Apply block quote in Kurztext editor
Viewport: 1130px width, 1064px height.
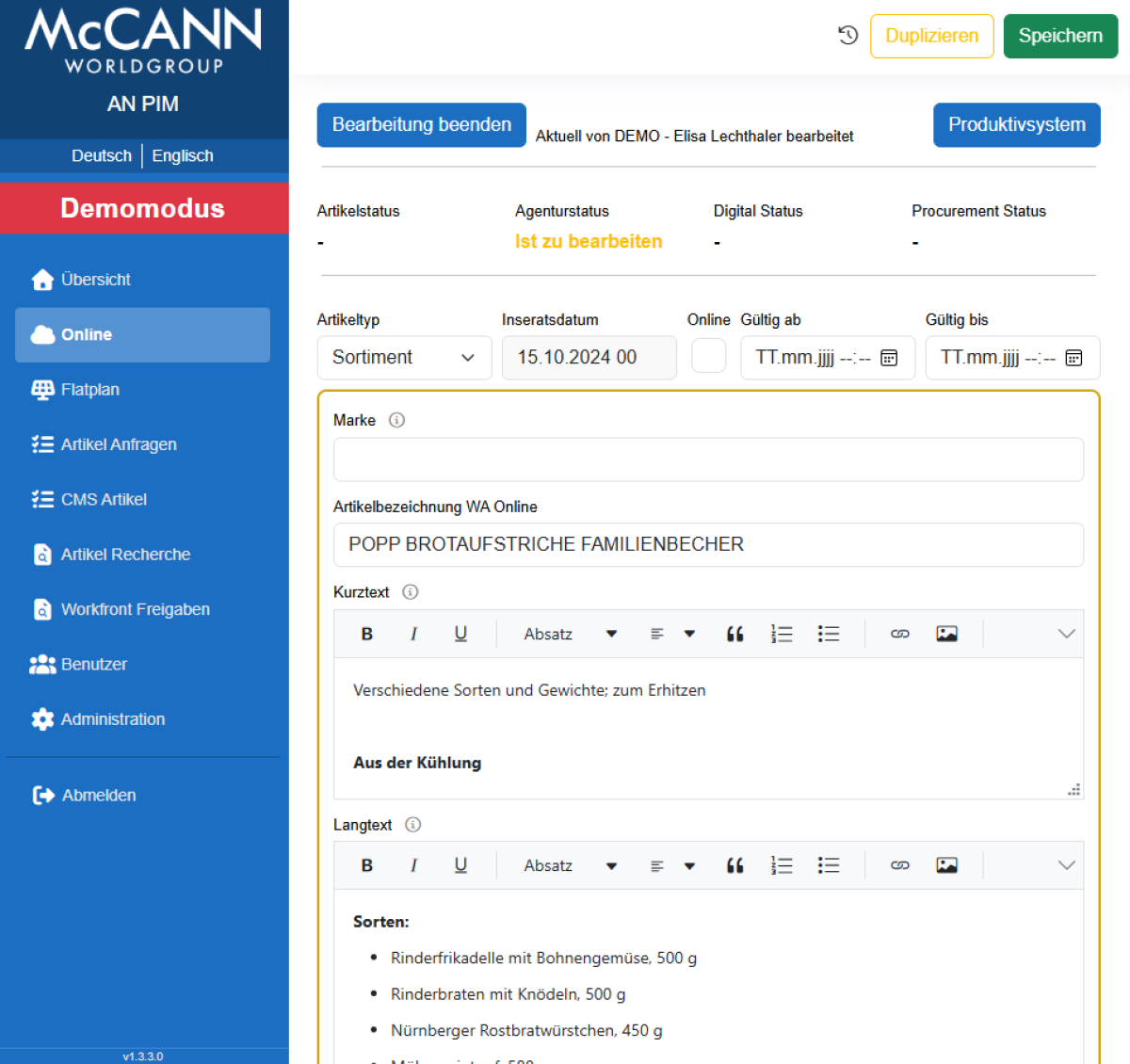click(735, 634)
